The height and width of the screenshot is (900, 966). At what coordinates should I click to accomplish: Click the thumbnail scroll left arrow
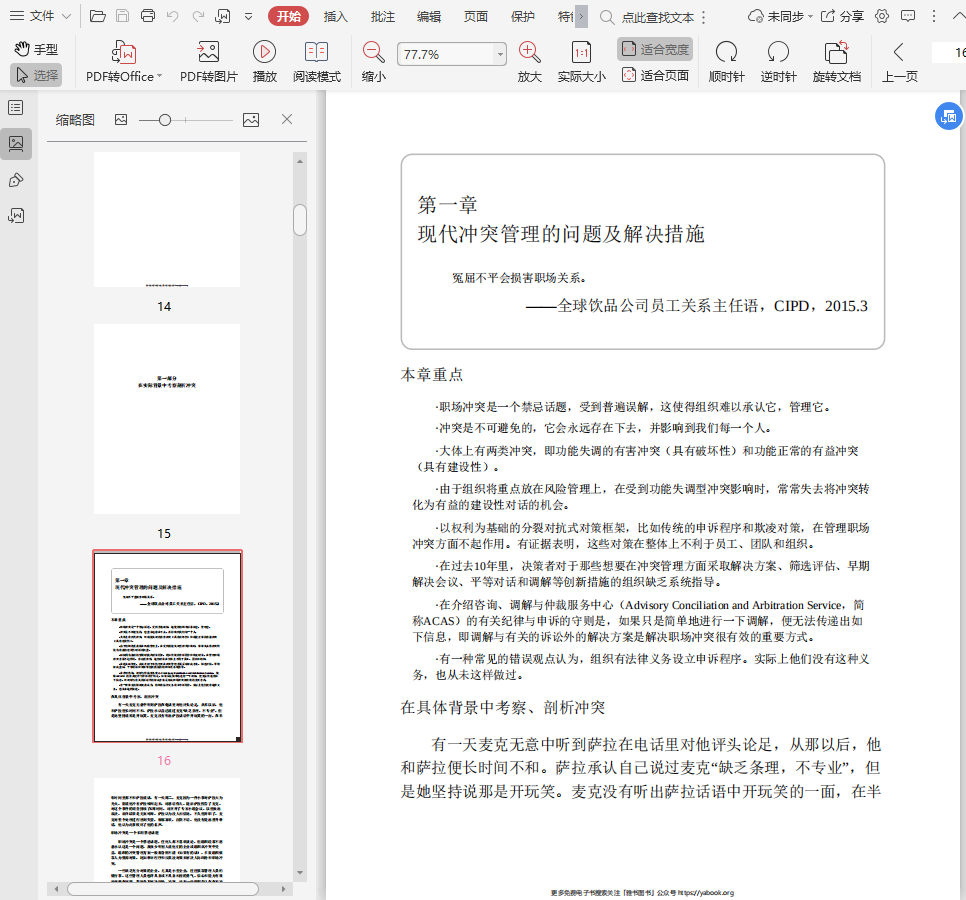click(56, 889)
